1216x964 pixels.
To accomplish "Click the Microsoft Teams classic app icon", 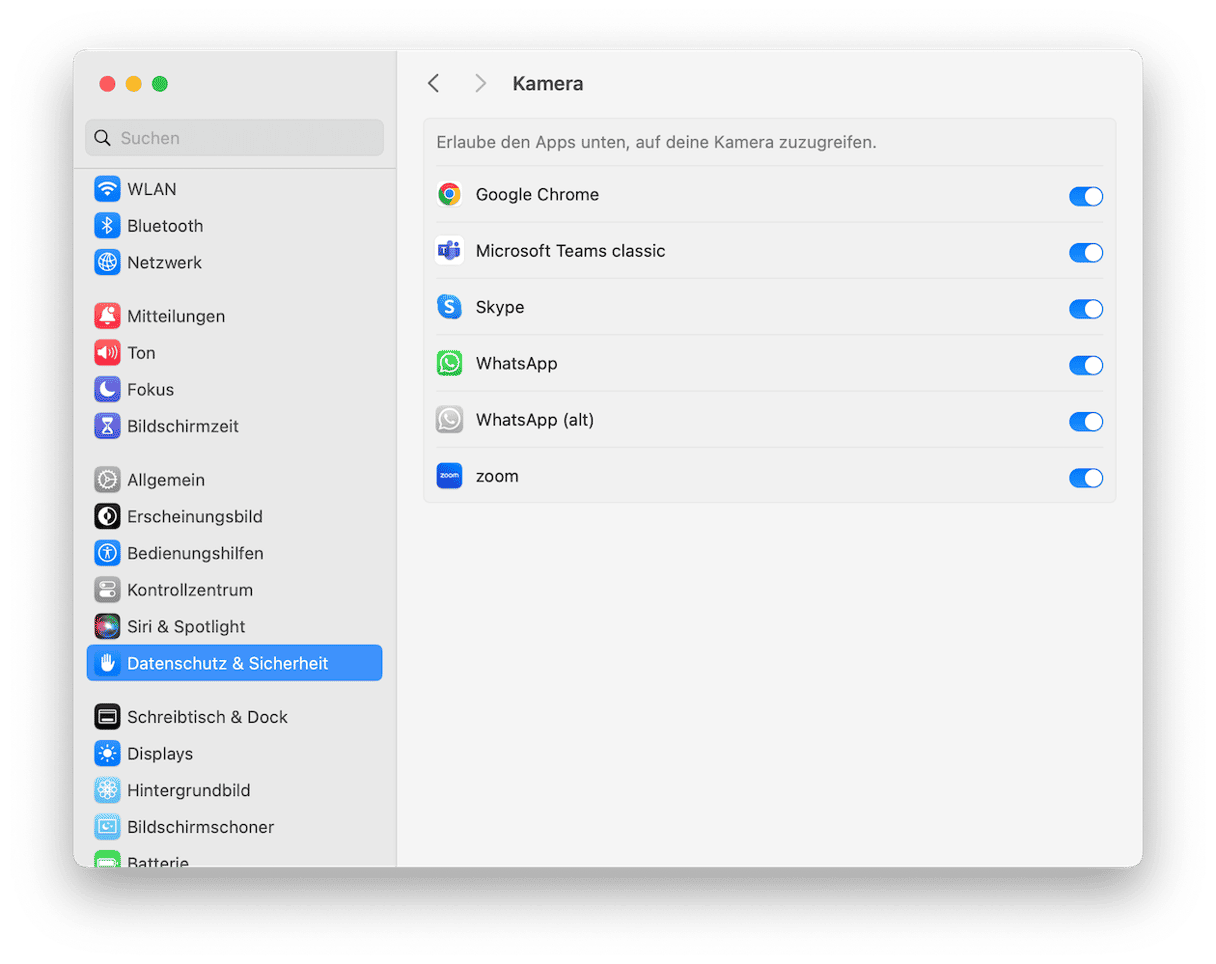I will pyautogui.click(x=449, y=250).
